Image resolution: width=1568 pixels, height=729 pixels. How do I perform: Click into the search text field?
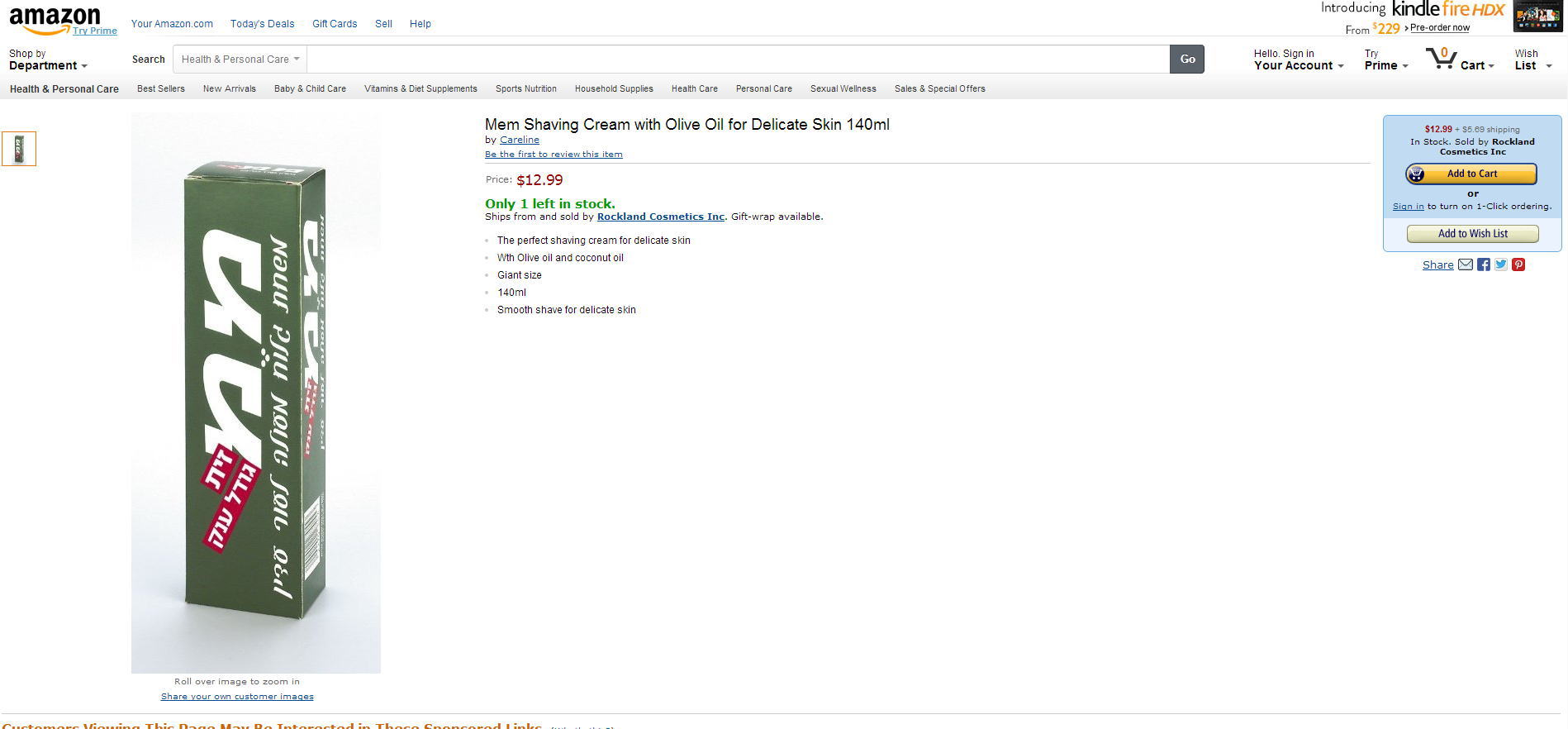737,60
